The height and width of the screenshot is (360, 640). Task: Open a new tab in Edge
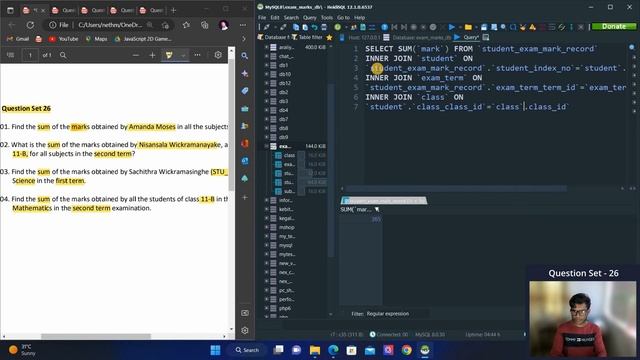pos(173,10)
